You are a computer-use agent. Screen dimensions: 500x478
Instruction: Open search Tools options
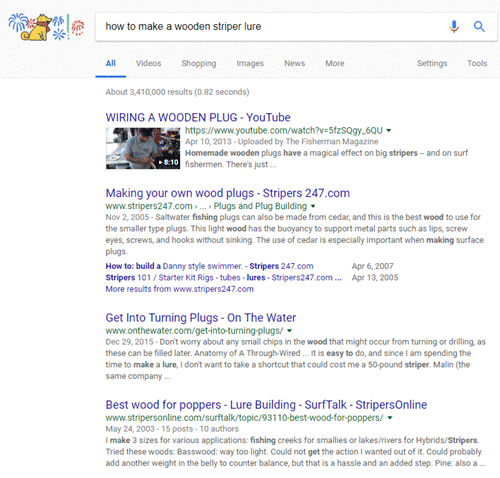pyautogui.click(x=477, y=63)
